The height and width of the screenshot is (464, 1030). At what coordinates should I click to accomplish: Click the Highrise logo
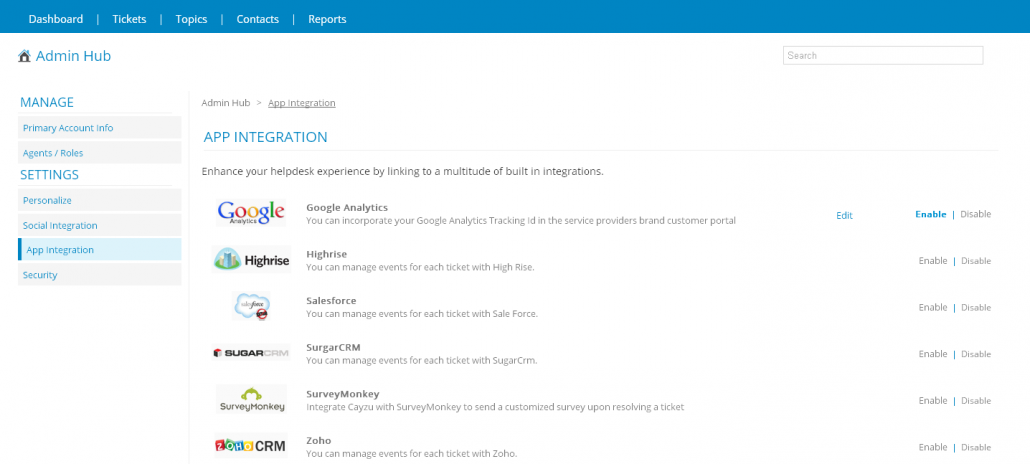pyautogui.click(x=252, y=260)
